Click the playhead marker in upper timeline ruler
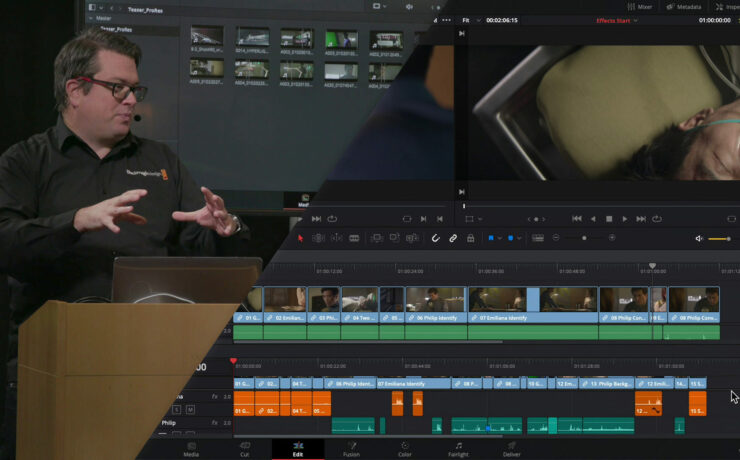 (x=652, y=266)
